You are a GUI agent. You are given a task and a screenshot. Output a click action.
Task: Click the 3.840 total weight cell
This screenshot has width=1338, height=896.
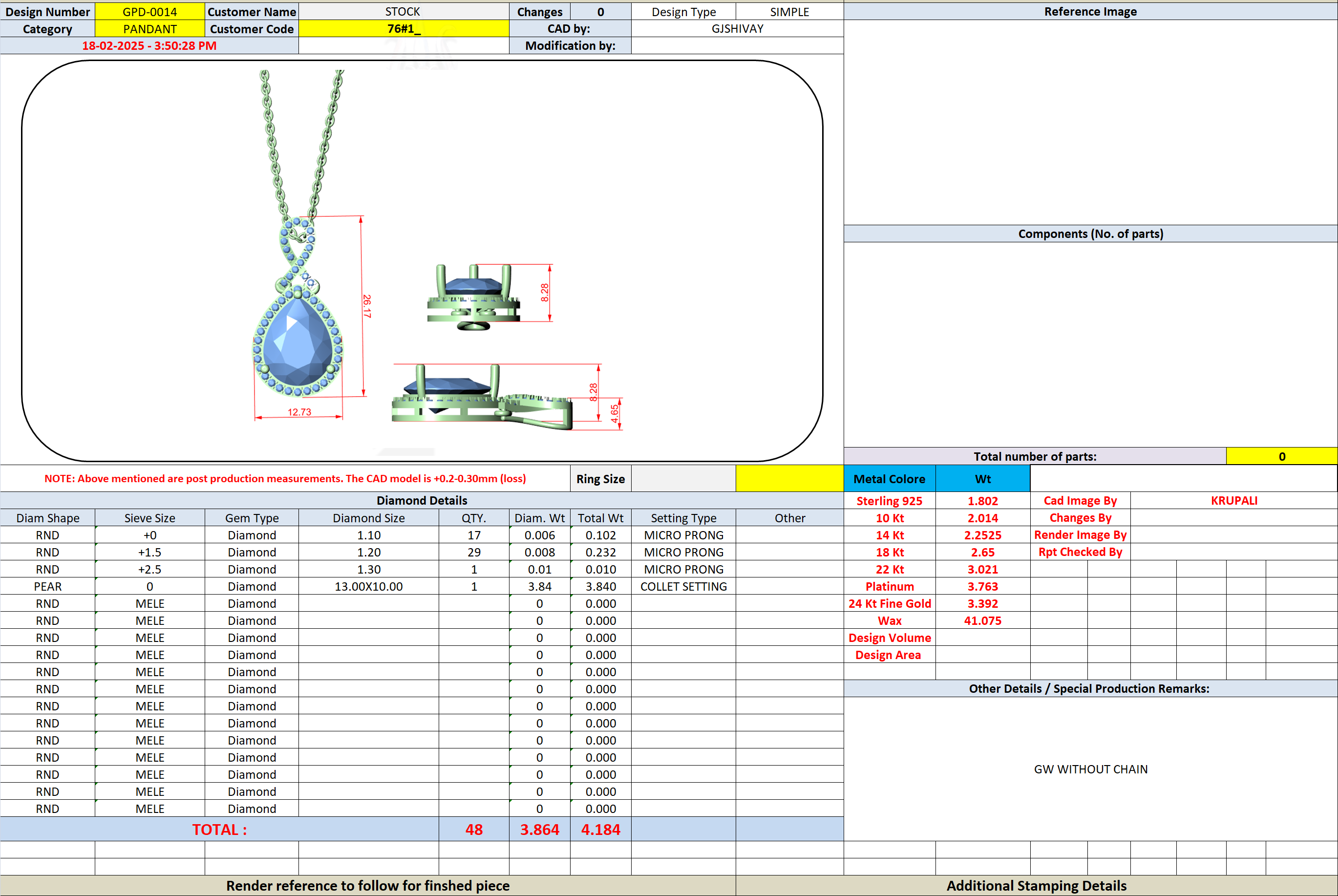(x=600, y=586)
